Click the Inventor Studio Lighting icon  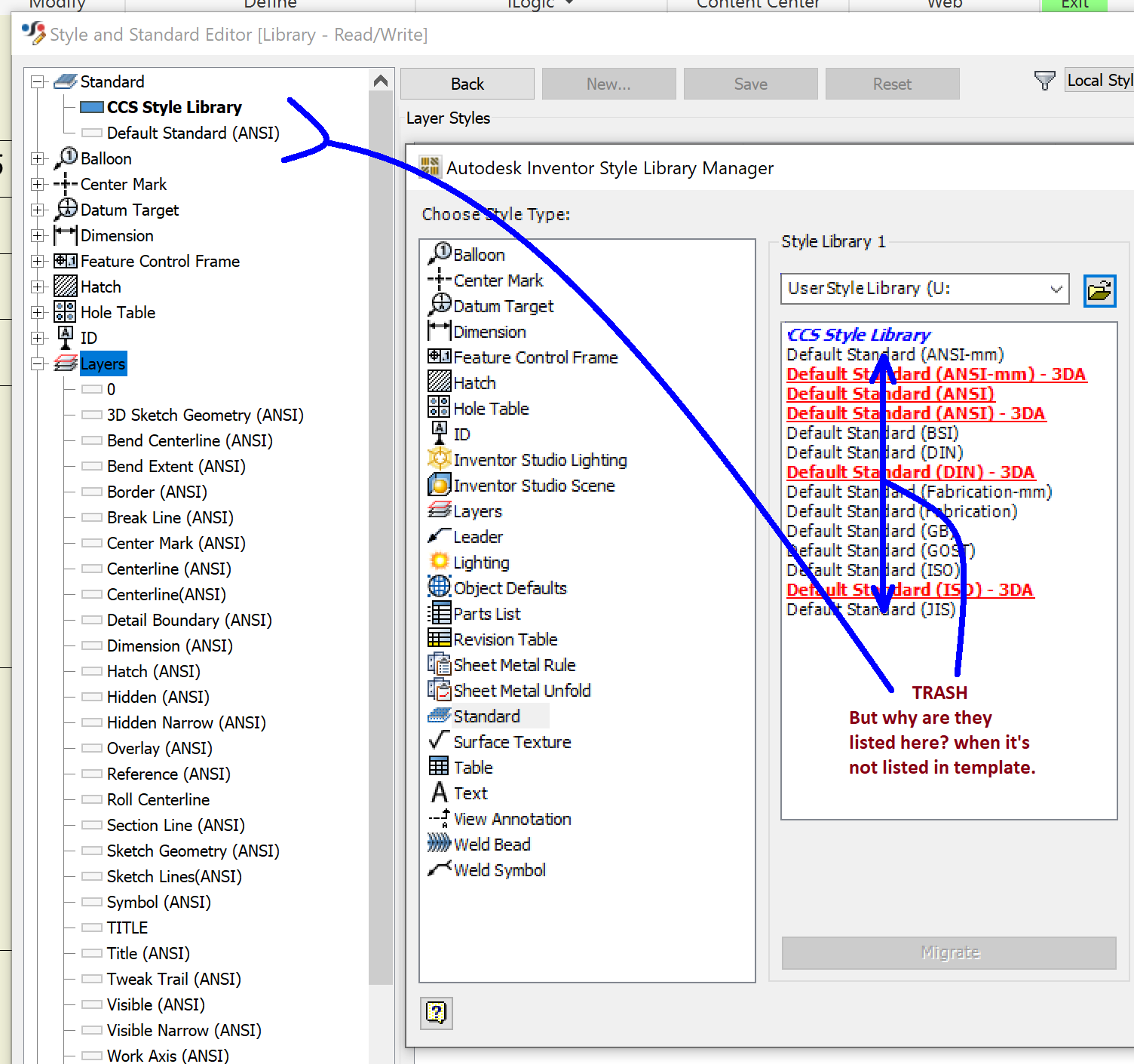[440, 459]
